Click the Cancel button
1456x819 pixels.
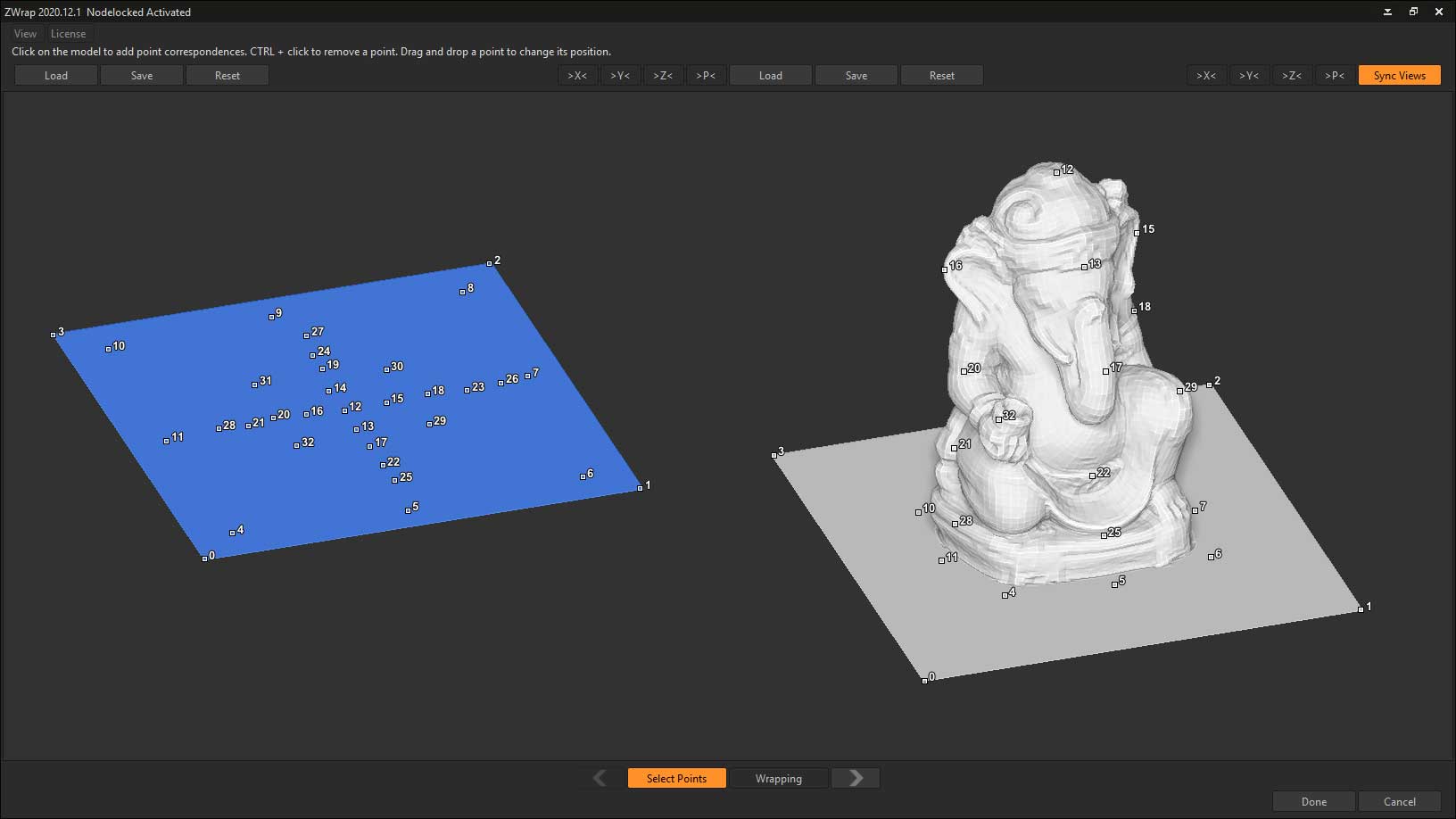pyautogui.click(x=1400, y=802)
